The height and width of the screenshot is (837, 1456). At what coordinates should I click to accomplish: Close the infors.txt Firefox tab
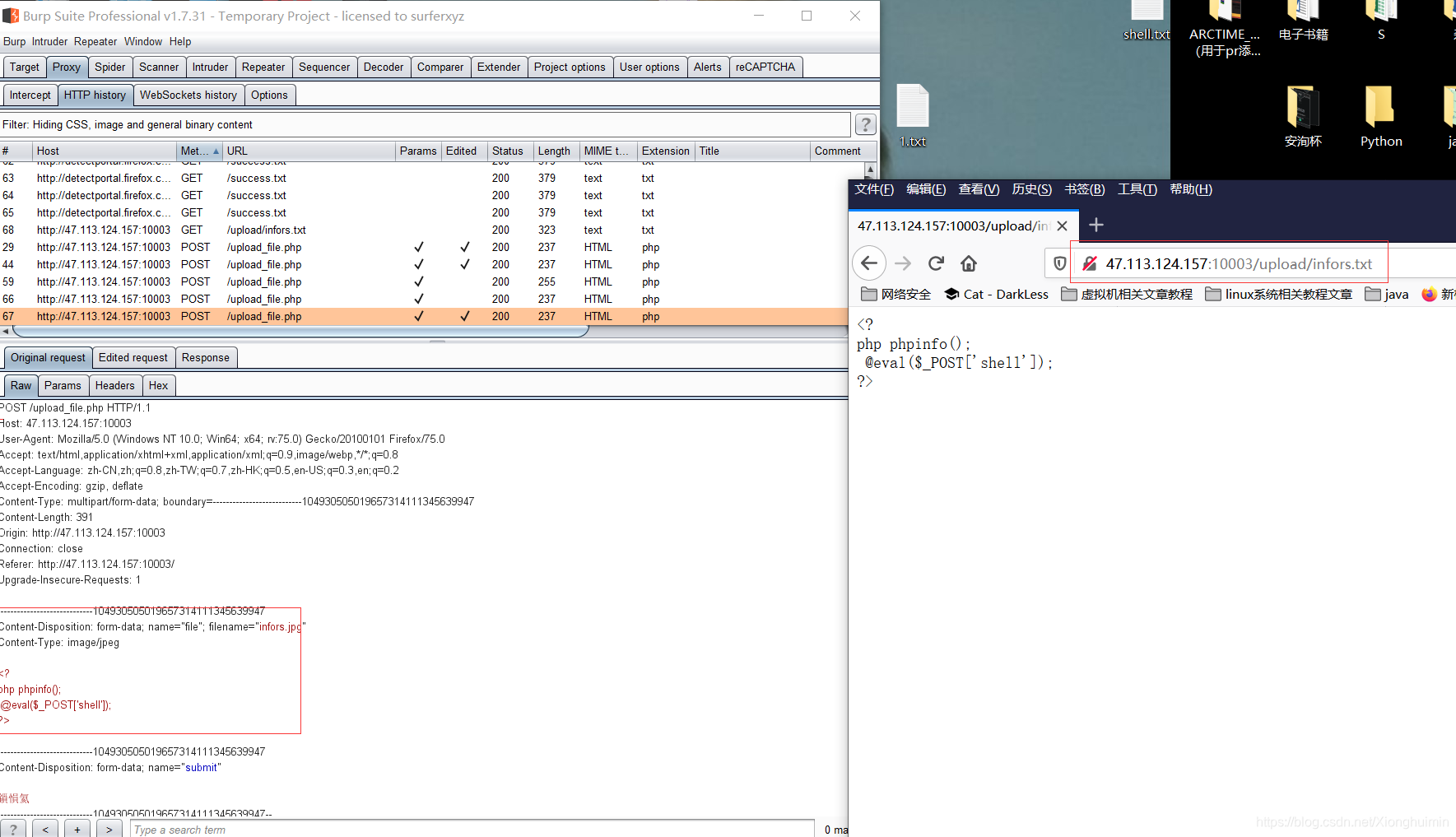click(1062, 226)
